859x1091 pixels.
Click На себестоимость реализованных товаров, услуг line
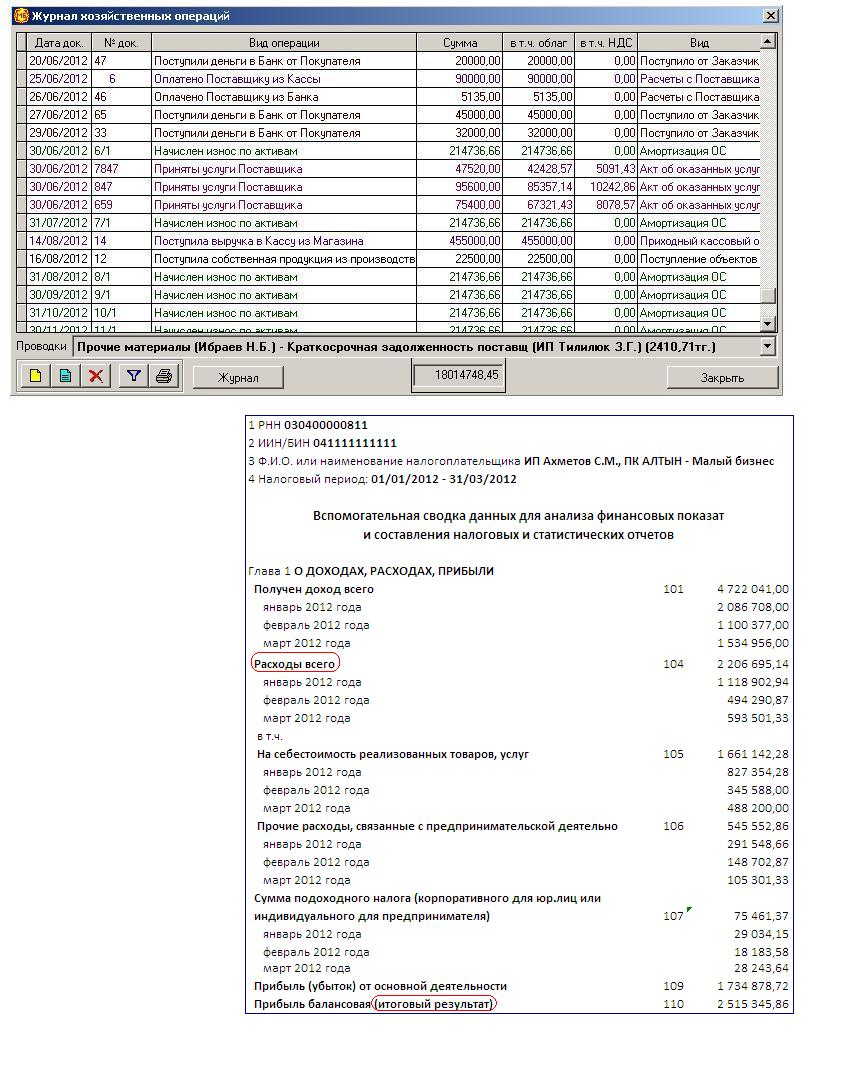pos(393,754)
